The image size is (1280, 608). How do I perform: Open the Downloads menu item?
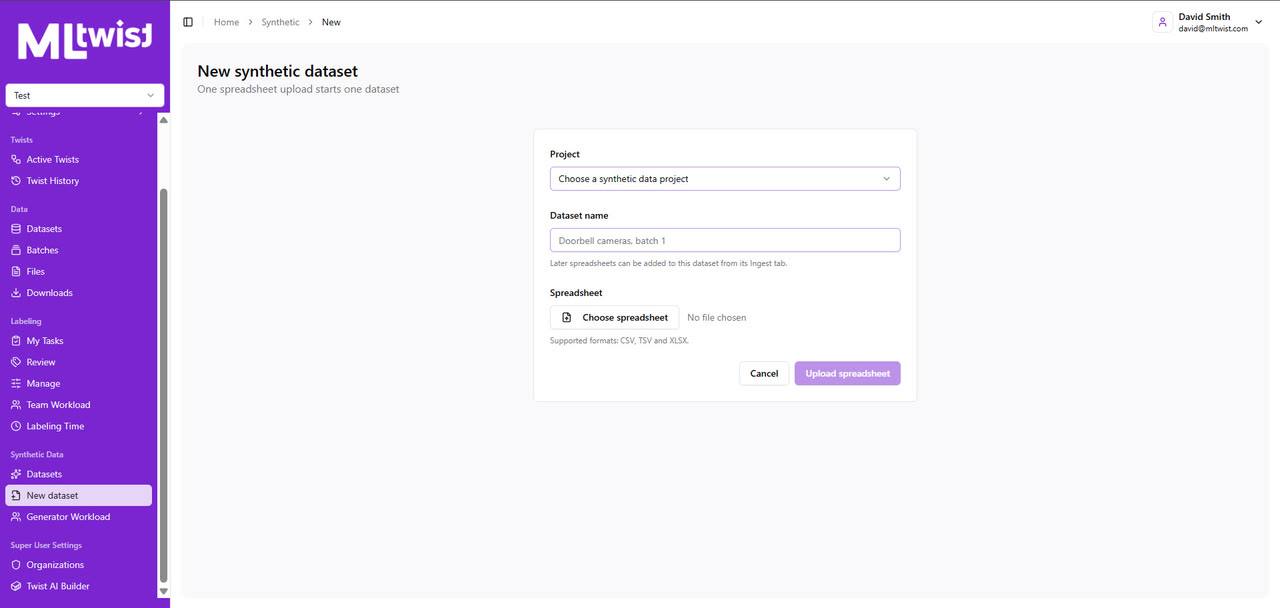tap(79, 293)
